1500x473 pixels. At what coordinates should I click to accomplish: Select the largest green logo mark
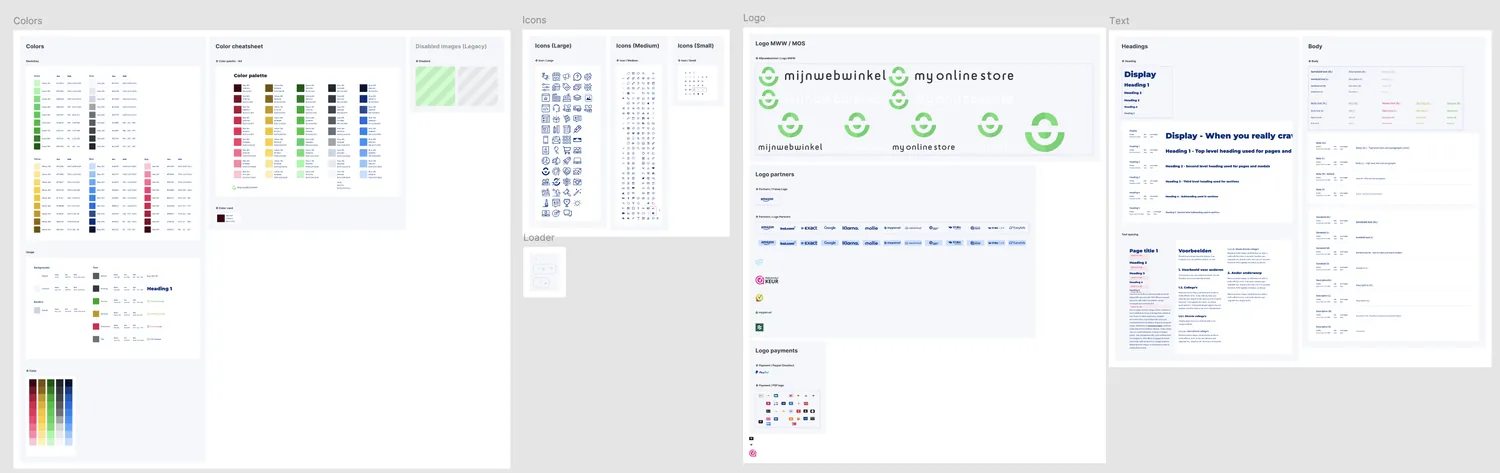click(x=1044, y=132)
